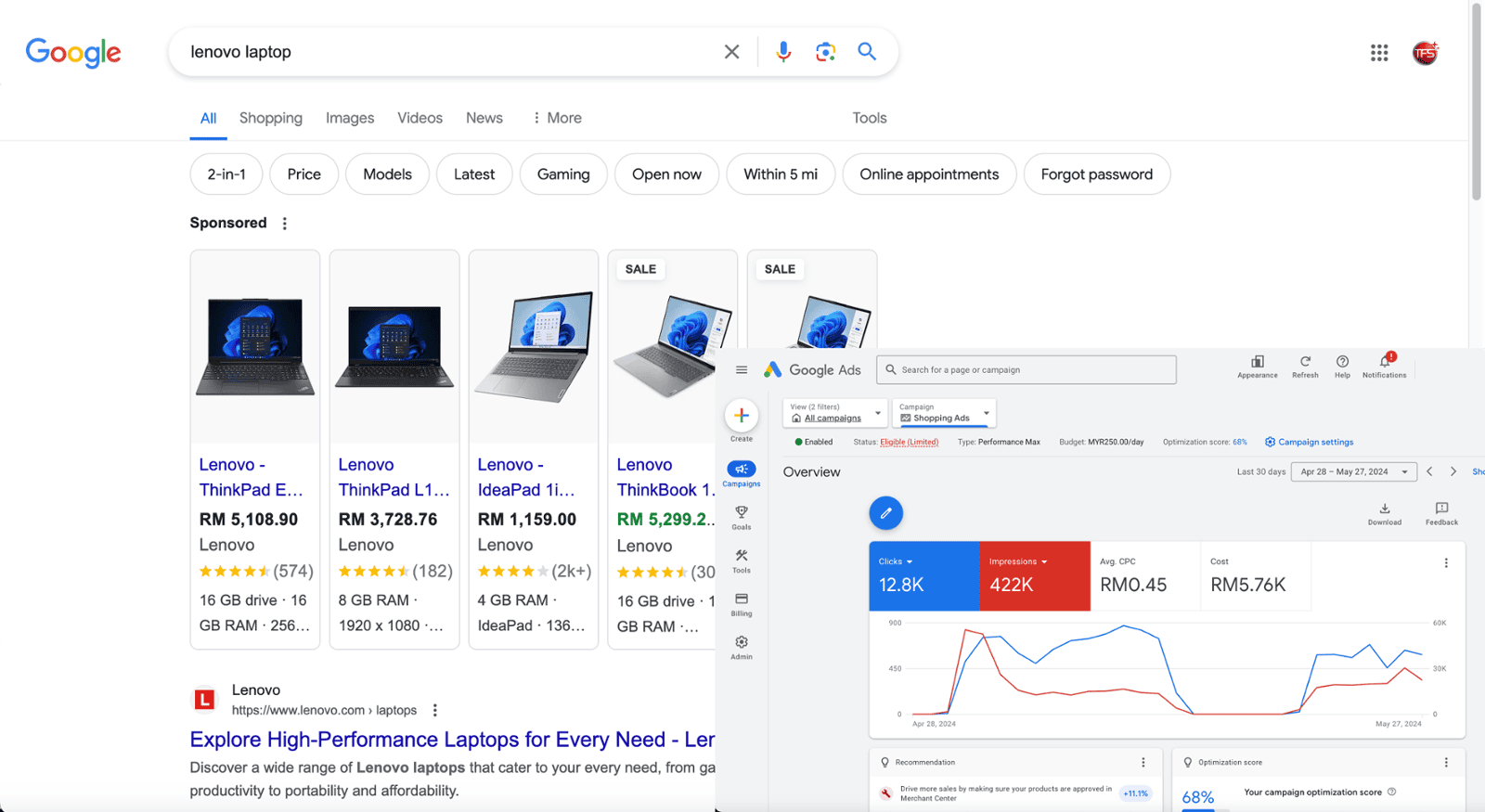The image size is (1485, 812).
Task: Switch to the News tab
Action: pos(484,118)
